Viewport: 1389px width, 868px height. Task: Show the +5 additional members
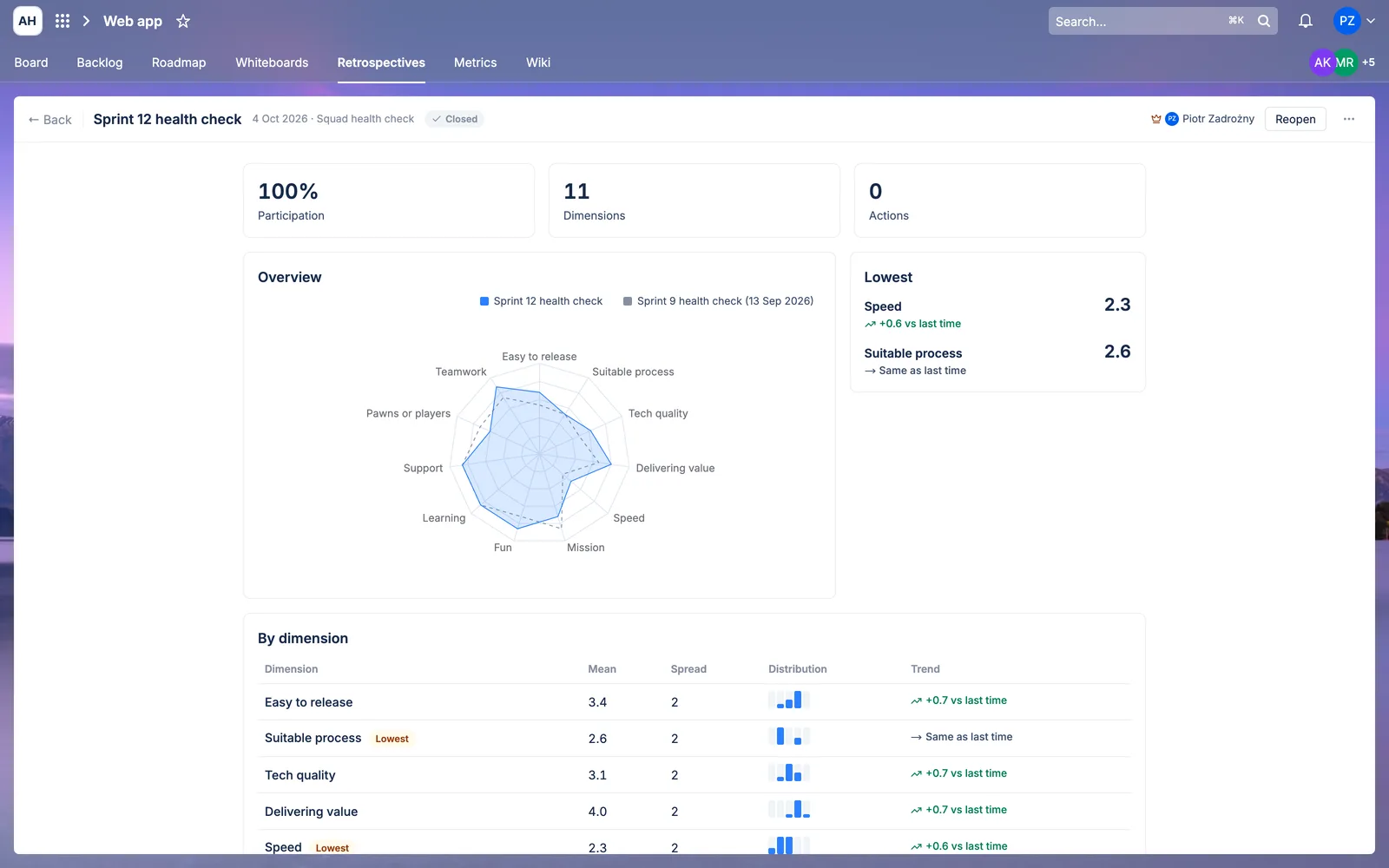tap(1368, 62)
